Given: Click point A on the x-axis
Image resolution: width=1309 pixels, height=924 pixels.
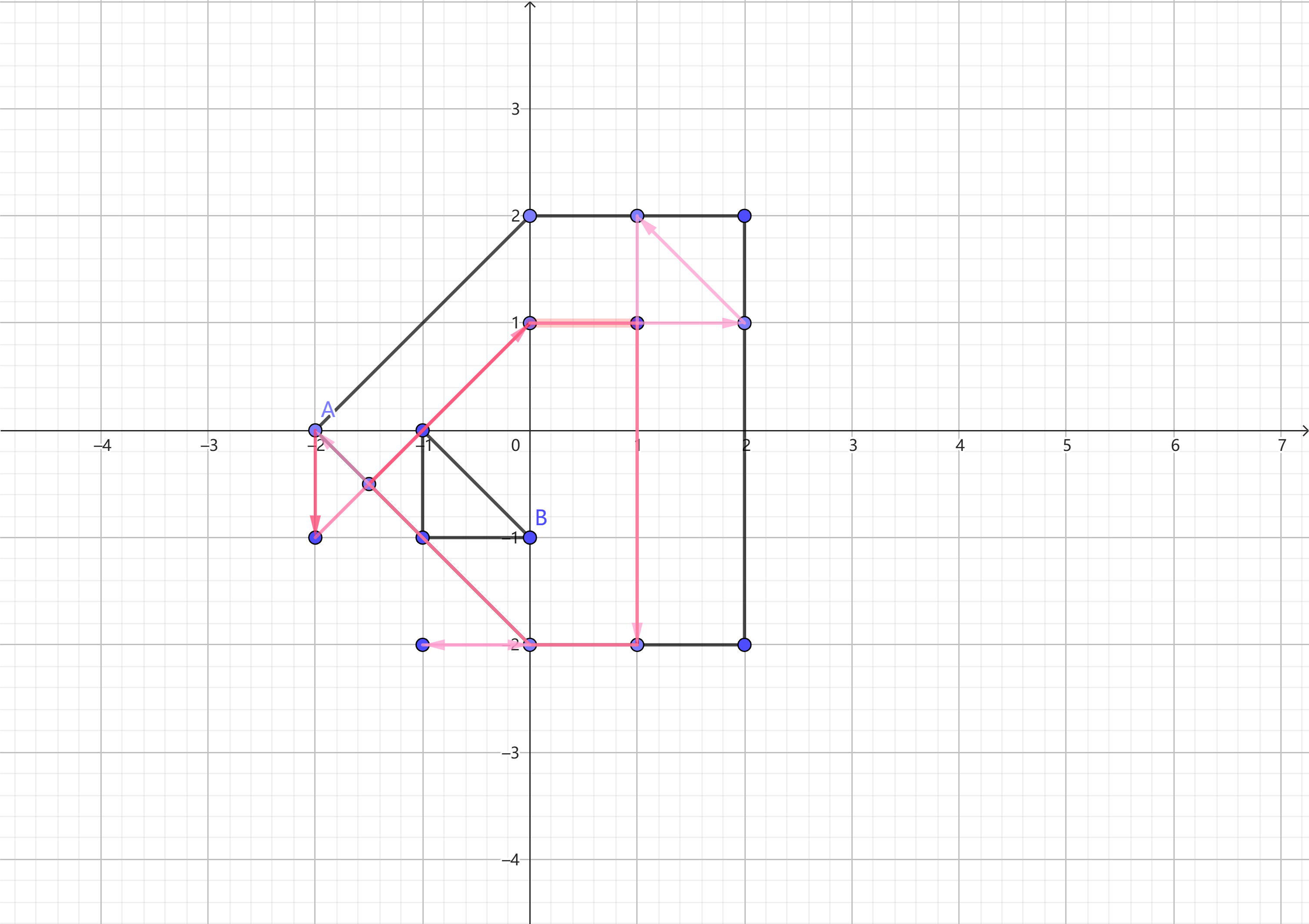Looking at the screenshot, I should (315, 431).
